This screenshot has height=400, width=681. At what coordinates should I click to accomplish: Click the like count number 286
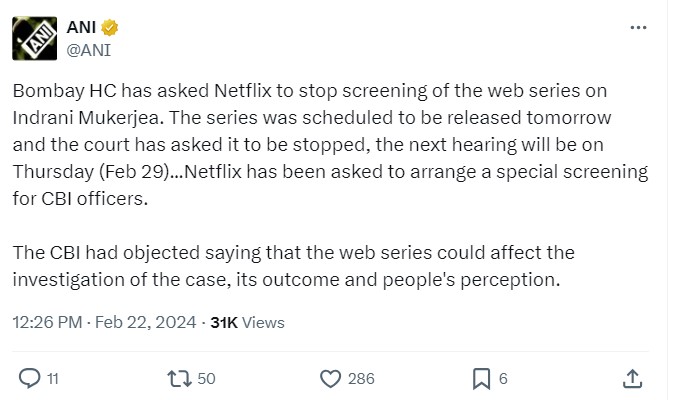[x=360, y=378]
